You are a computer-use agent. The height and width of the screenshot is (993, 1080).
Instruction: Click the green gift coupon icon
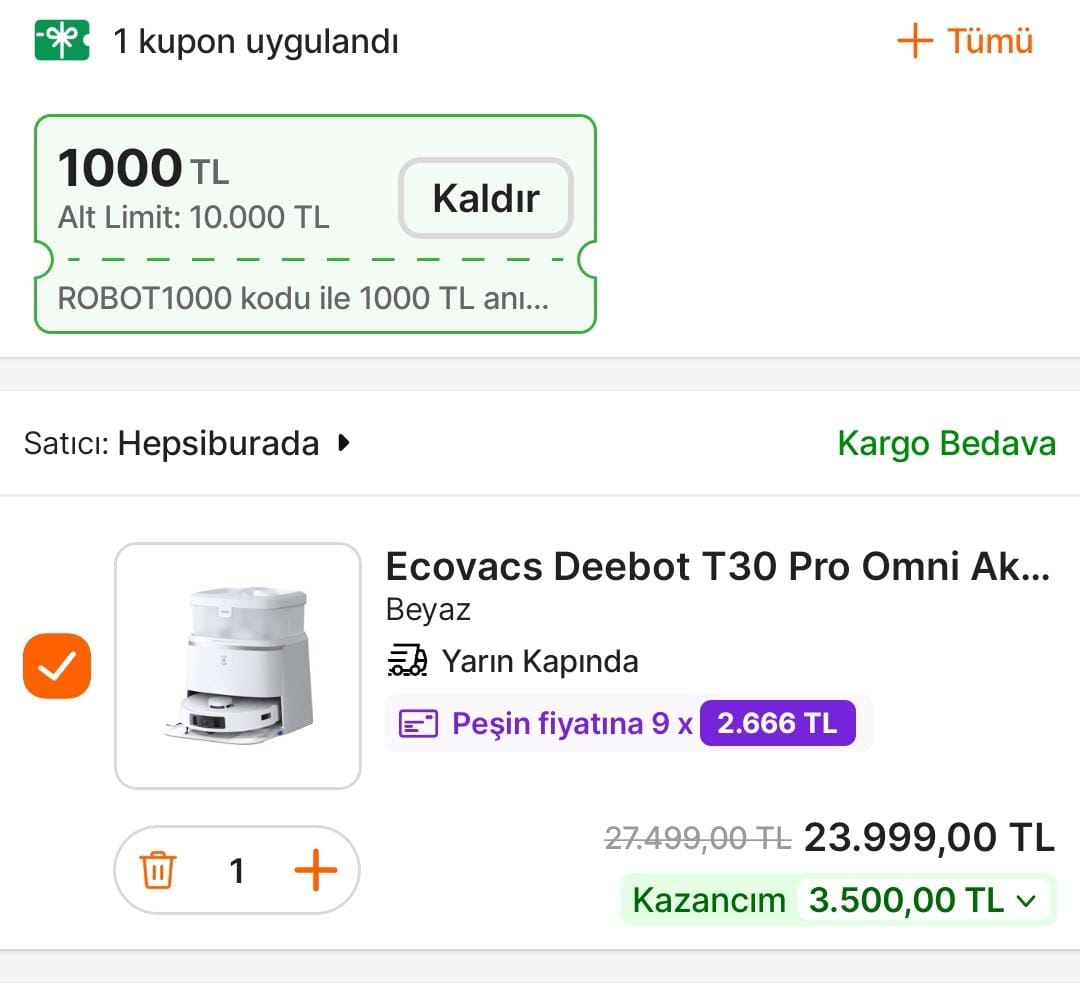62,41
